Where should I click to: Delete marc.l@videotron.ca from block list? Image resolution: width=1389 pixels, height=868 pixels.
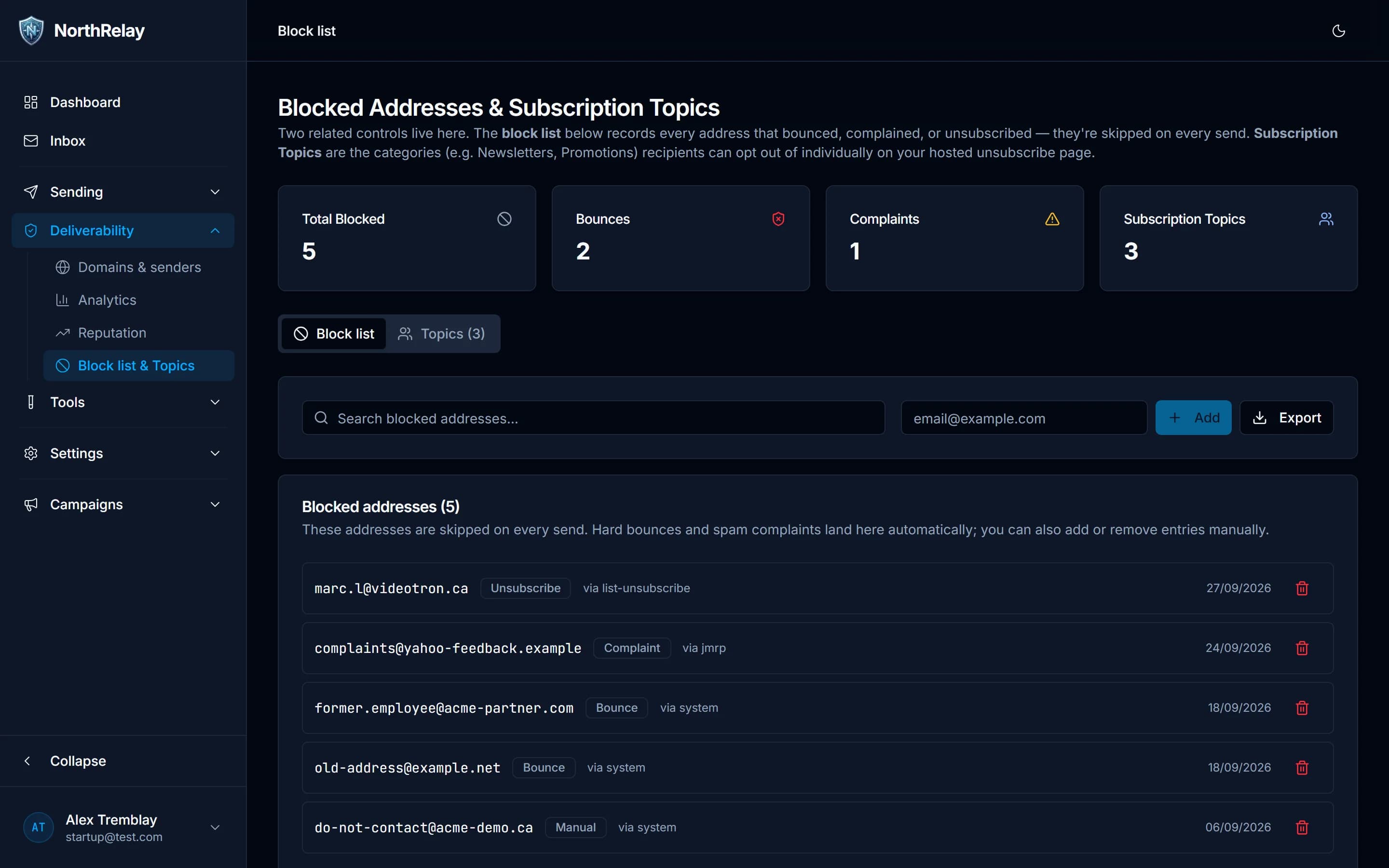click(1302, 588)
